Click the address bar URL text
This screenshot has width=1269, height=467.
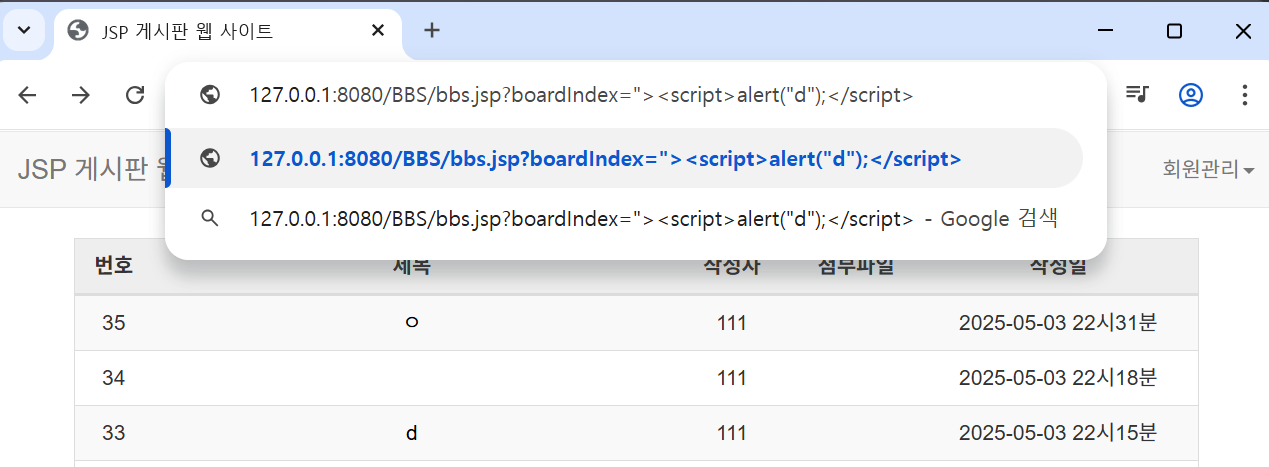coord(582,96)
